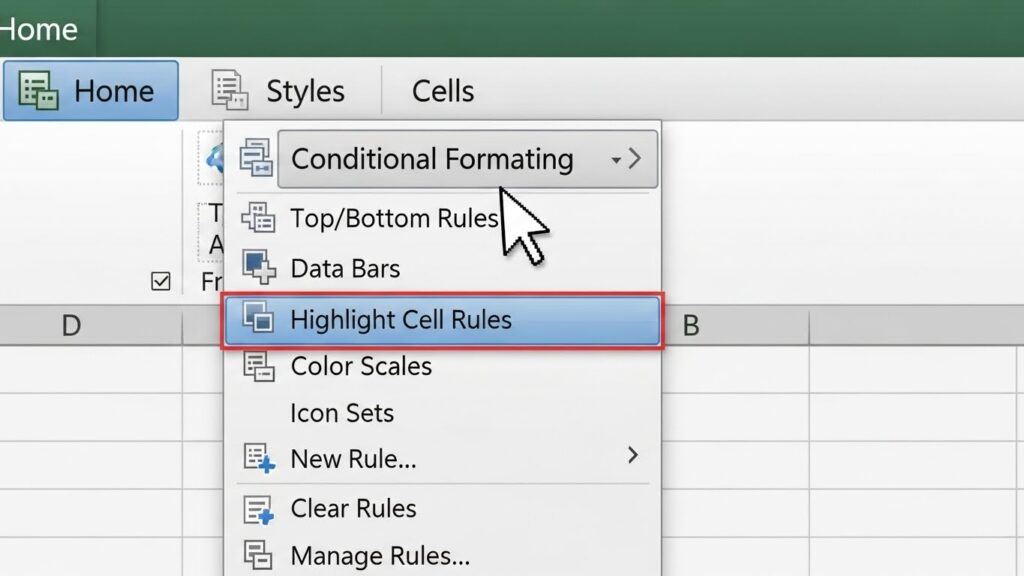Choose Highlight Cell Rules menu entry
The image size is (1024, 576).
click(400, 320)
